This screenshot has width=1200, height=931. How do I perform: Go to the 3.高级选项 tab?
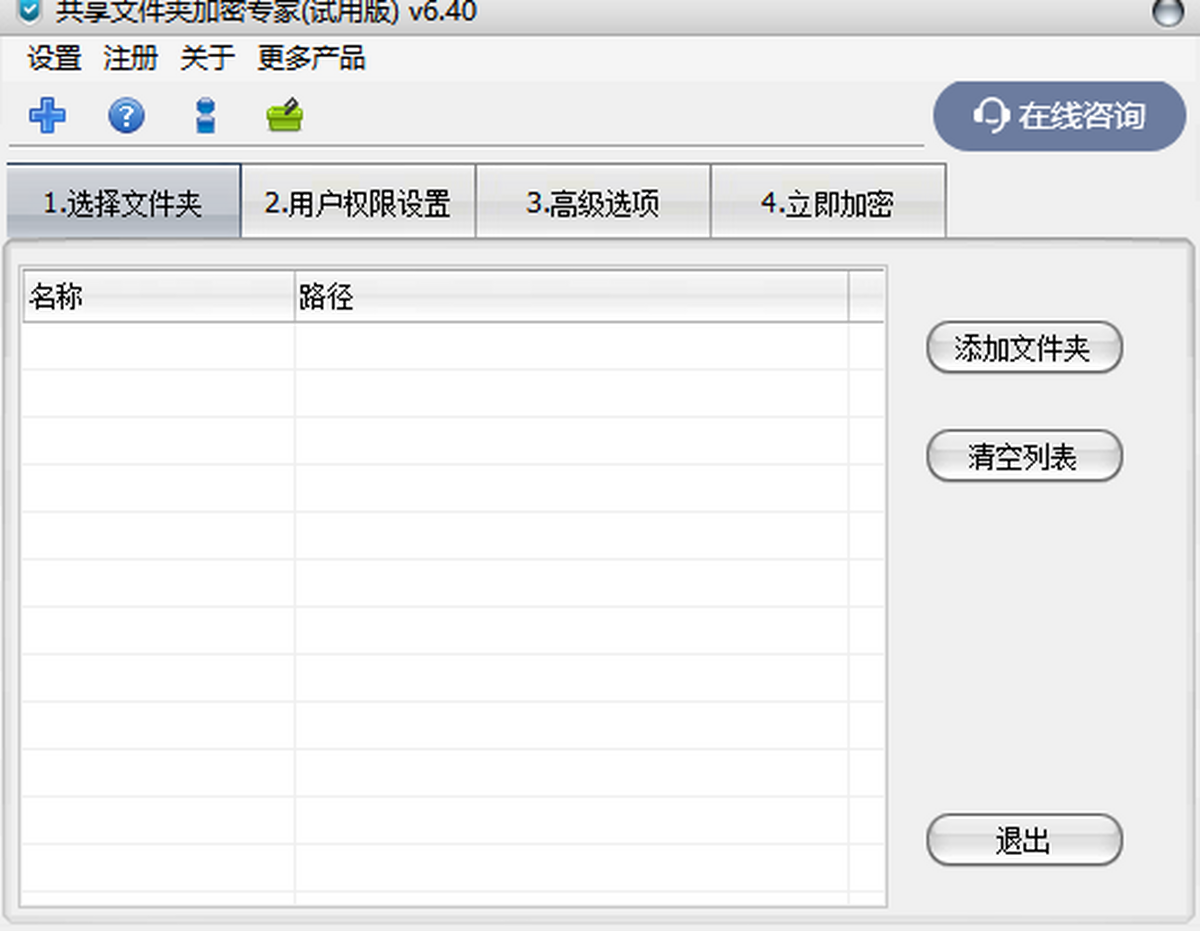[x=593, y=203]
